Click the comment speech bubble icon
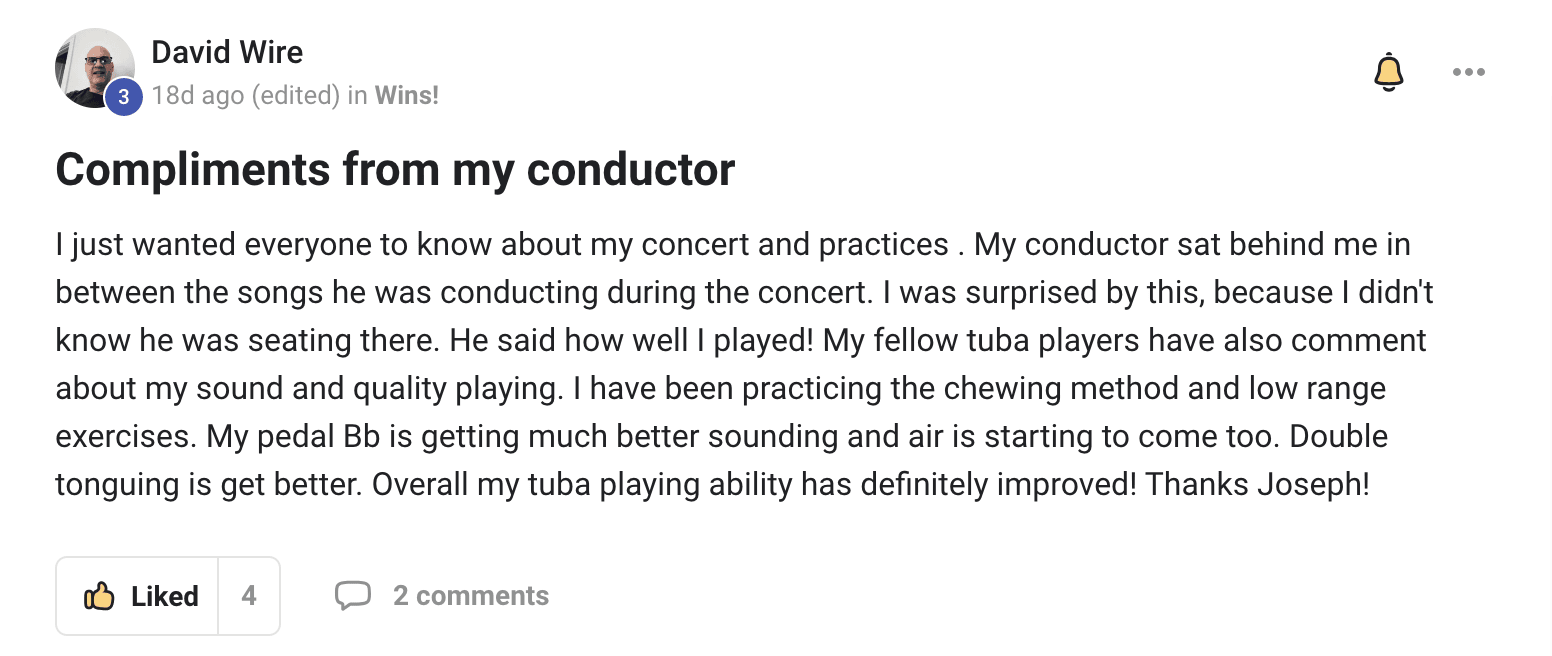Screen dimensions: 1552x656 point(352,596)
